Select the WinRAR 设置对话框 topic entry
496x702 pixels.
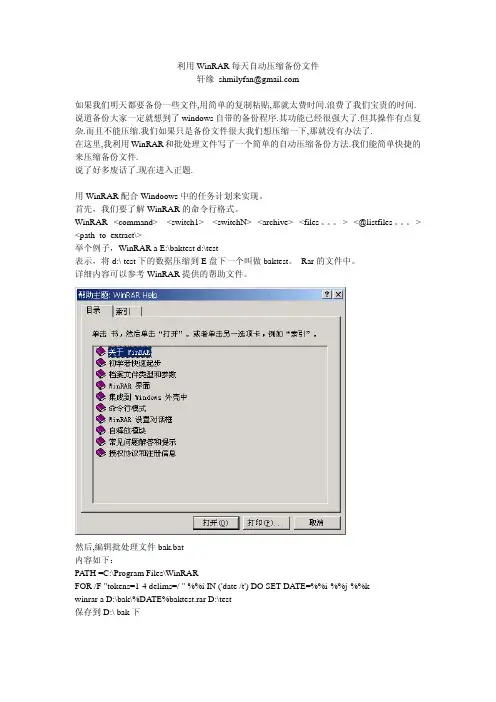(x=140, y=419)
